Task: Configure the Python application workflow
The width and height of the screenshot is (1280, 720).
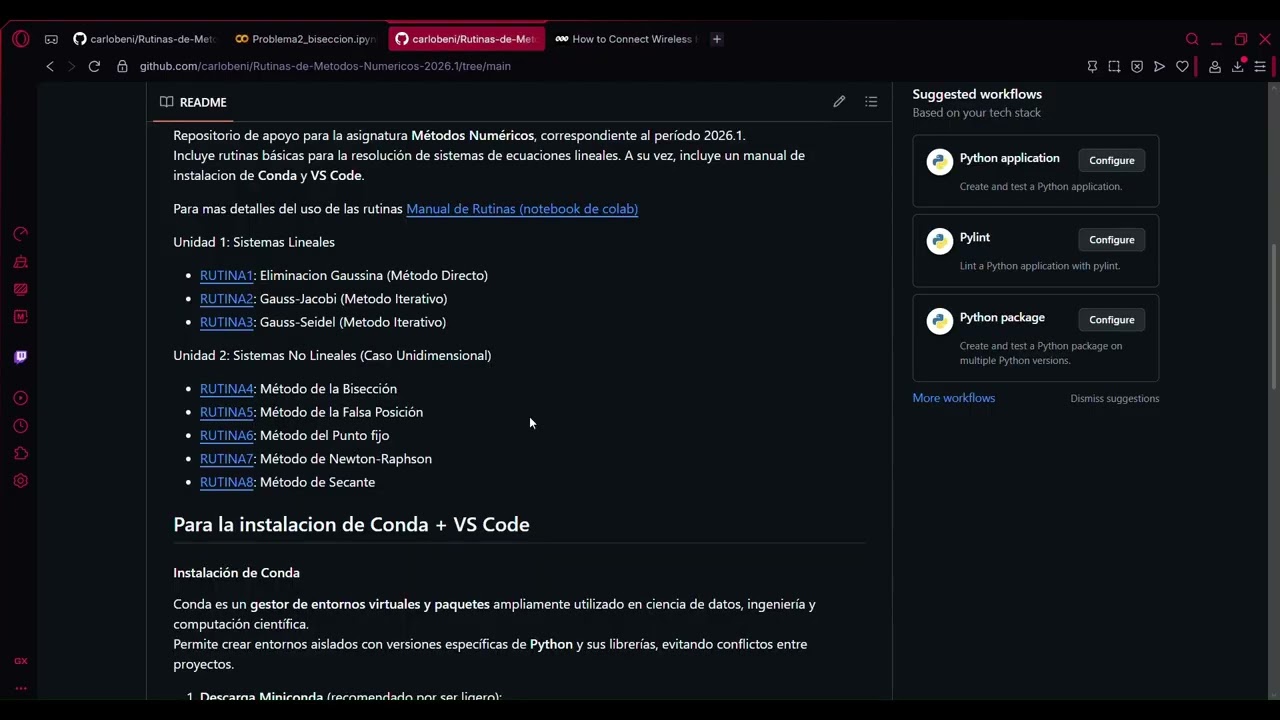Action: (x=1112, y=160)
